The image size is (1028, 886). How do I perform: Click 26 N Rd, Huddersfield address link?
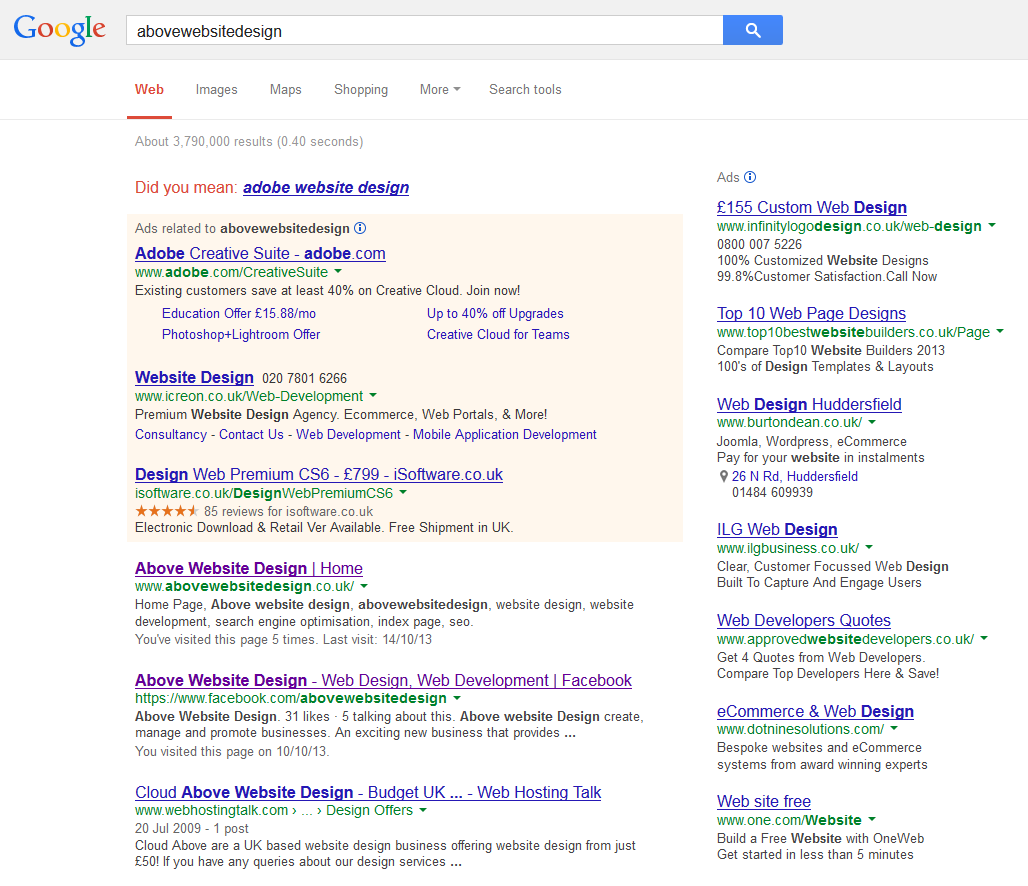tap(795, 477)
